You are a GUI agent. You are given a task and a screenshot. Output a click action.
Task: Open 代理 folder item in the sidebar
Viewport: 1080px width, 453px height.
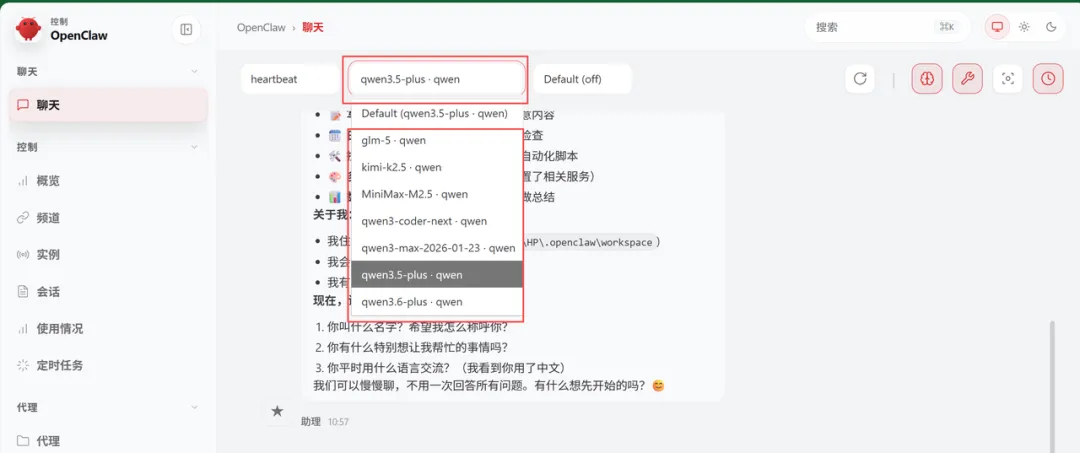[x=108, y=441]
